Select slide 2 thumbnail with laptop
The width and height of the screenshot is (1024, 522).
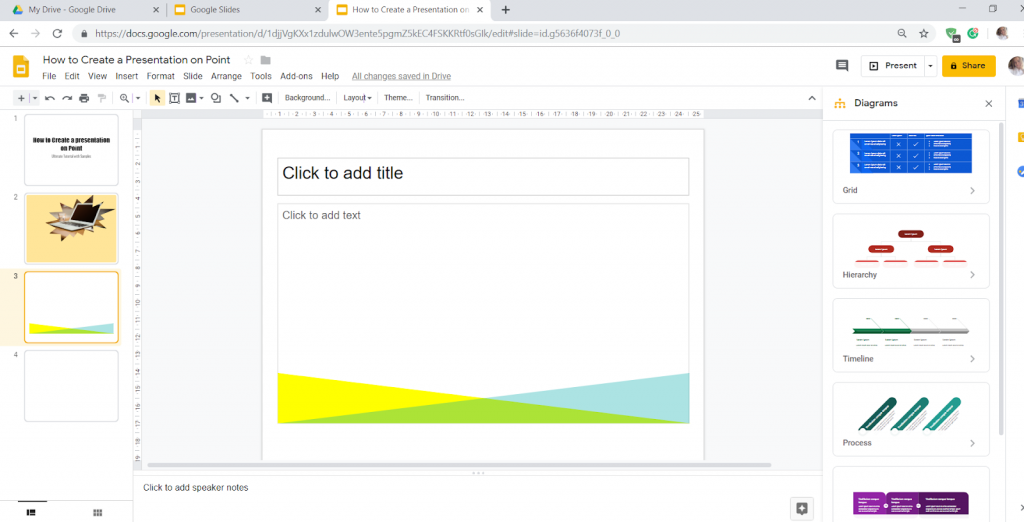71,228
